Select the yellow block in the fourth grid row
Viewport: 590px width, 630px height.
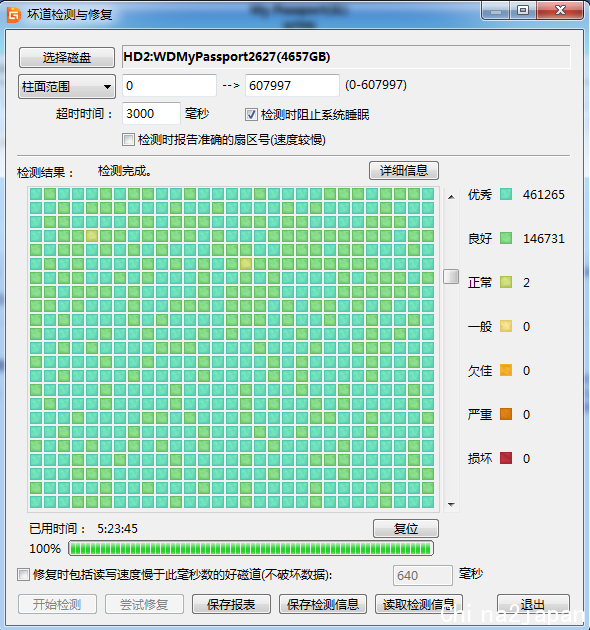click(x=92, y=236)
